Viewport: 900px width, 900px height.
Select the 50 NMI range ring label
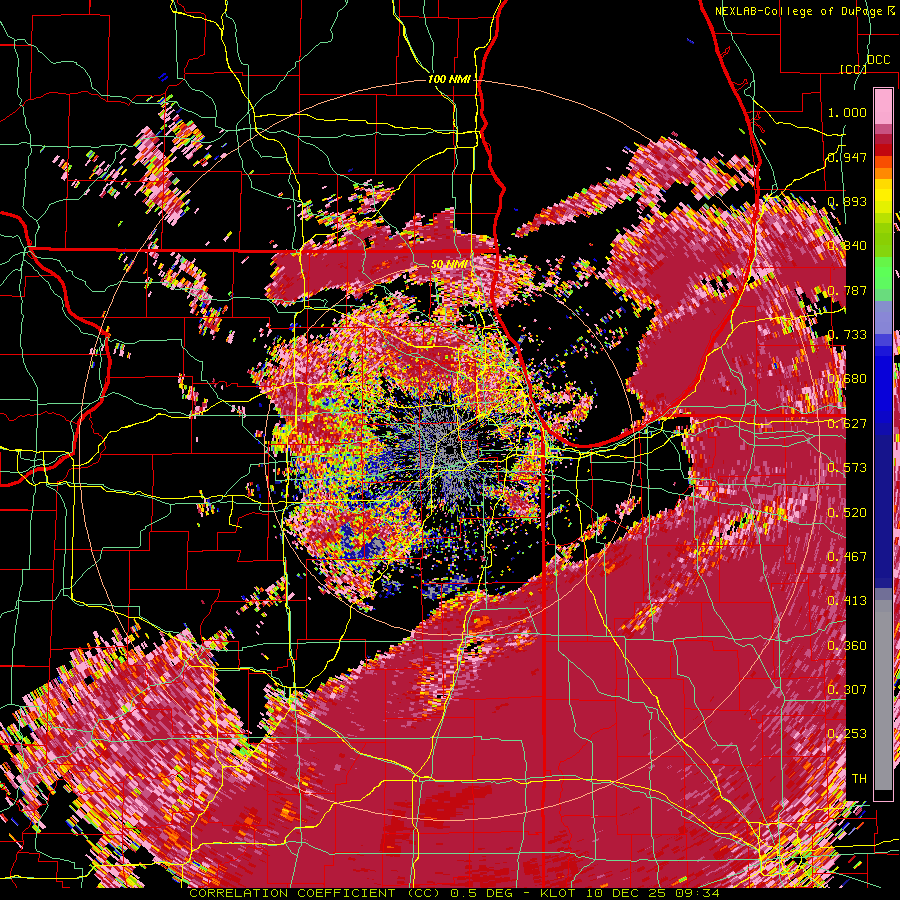point(449,264)
